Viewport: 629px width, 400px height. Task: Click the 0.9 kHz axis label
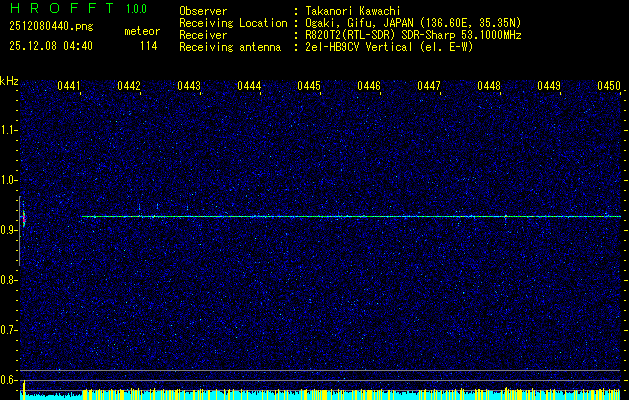8,230
